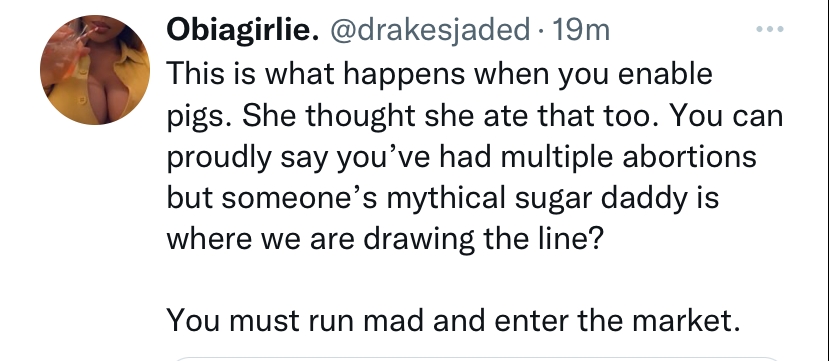This screenshot has width=829, height=361.
Task: Open the three-dot more options menu
Action: pyautogui.click(x=770, y=30)
